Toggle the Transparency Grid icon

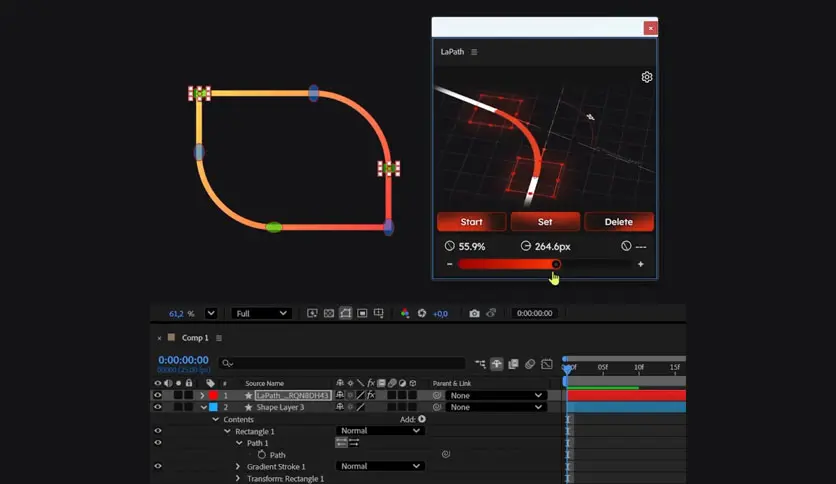329,313
